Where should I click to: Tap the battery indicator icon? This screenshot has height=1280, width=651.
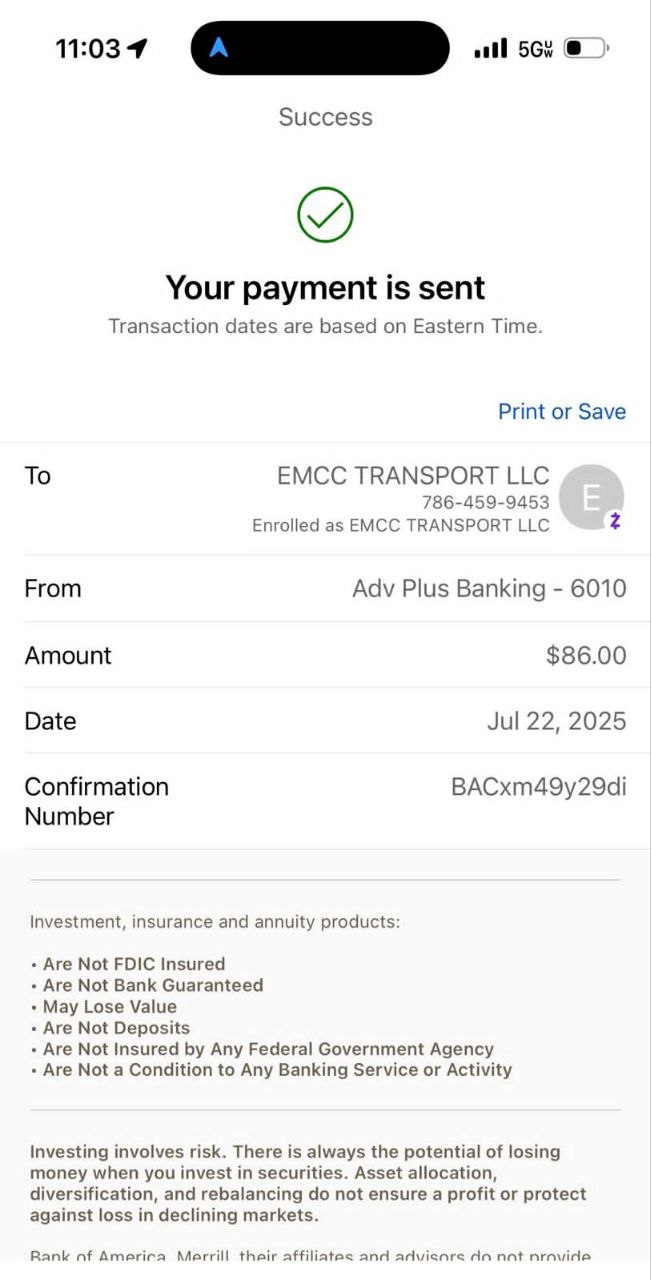point(586,48)
